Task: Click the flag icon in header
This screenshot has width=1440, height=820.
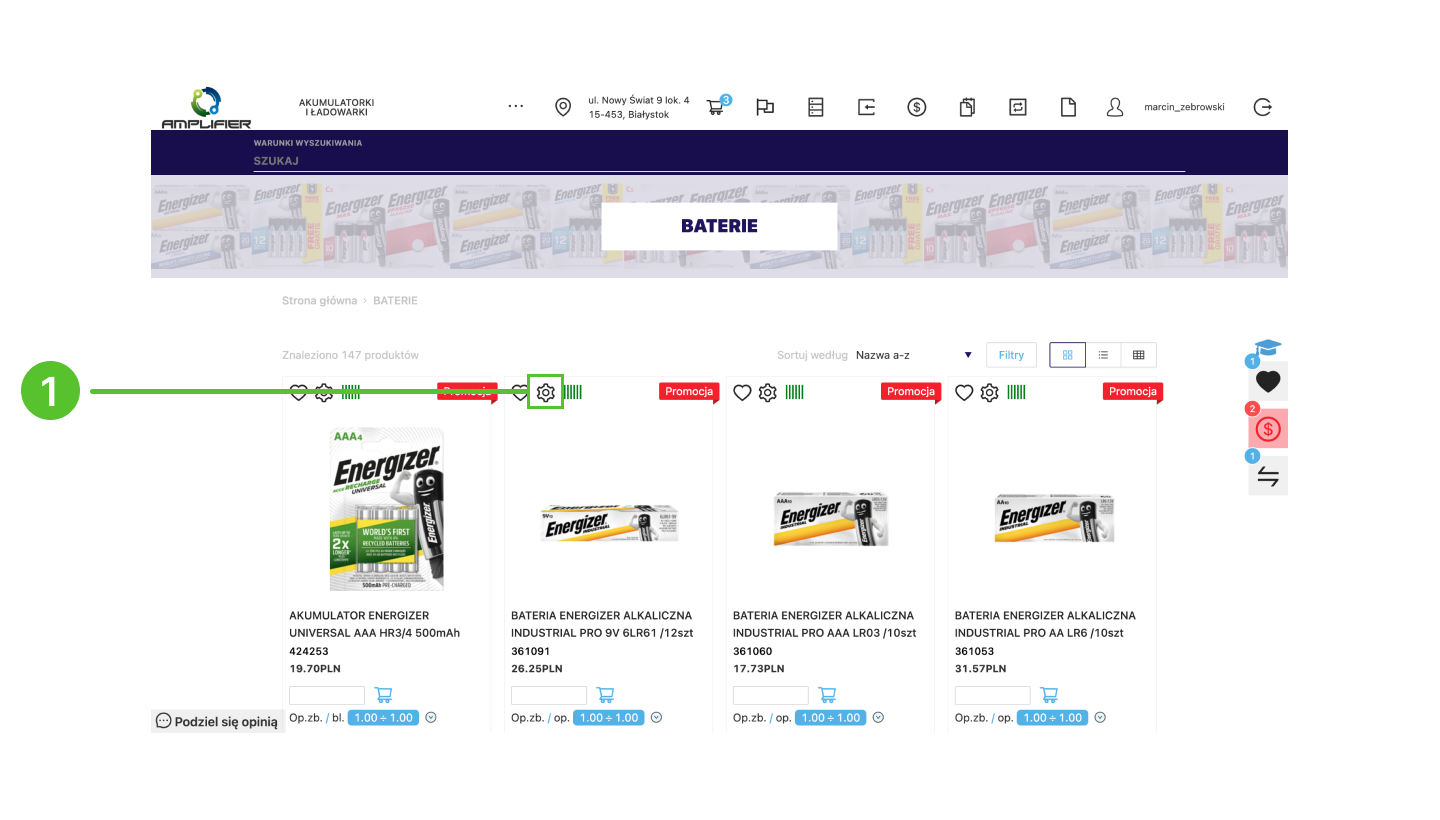Action: coord(765,107)
